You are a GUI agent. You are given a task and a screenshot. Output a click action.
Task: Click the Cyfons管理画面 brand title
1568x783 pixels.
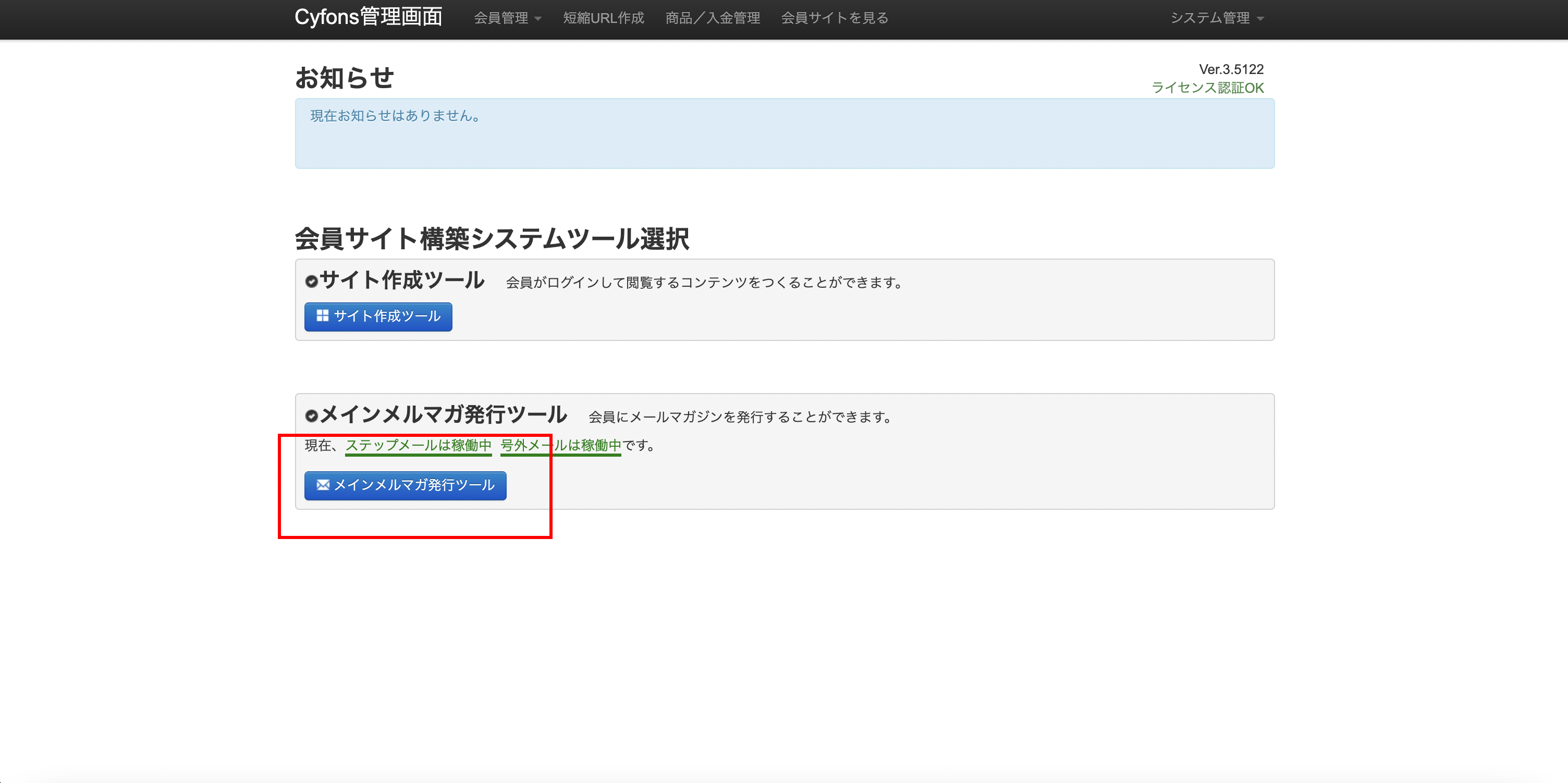pos(368,17)
